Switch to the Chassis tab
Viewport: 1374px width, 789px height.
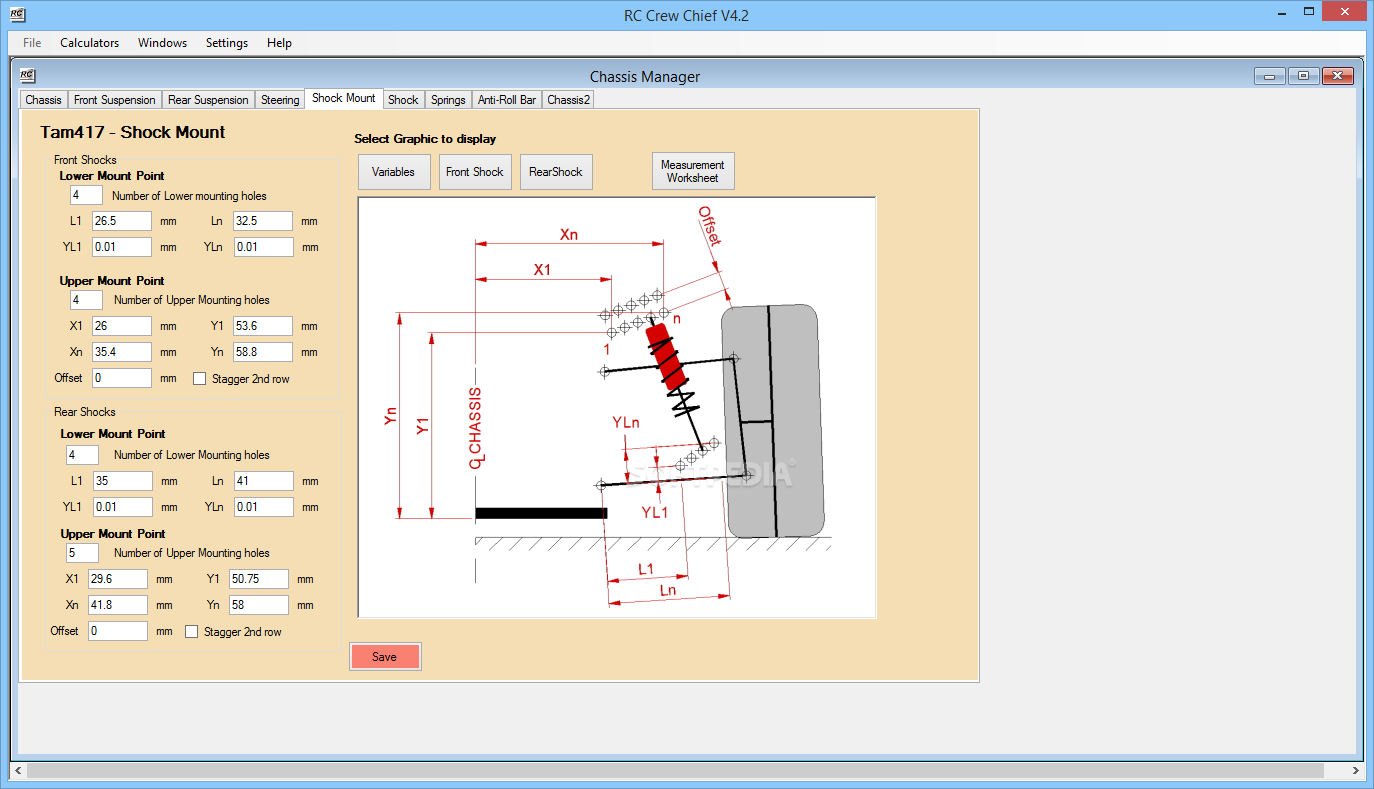[44, 100]
